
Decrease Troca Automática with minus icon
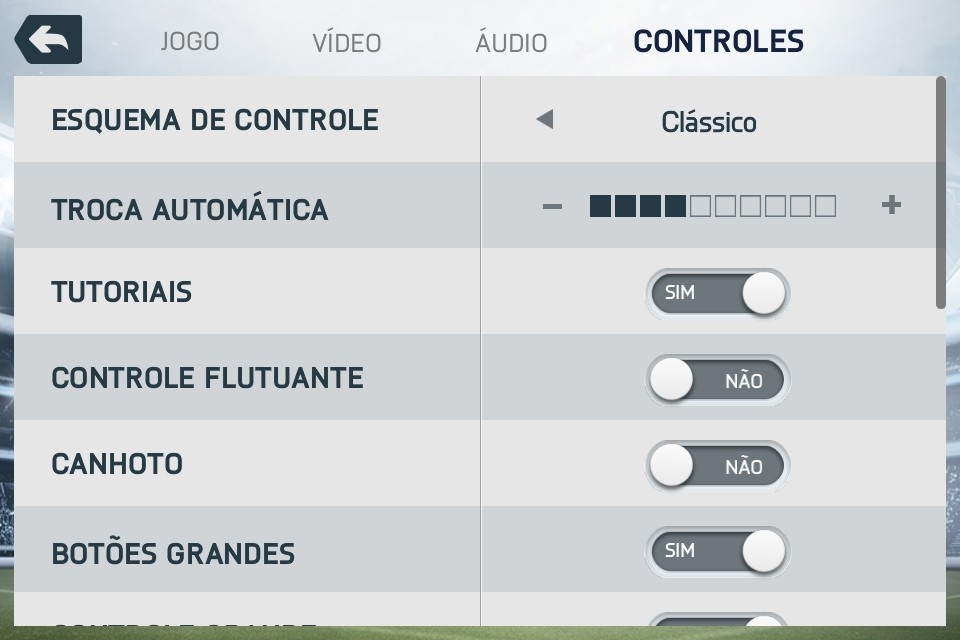coord(552,207)
